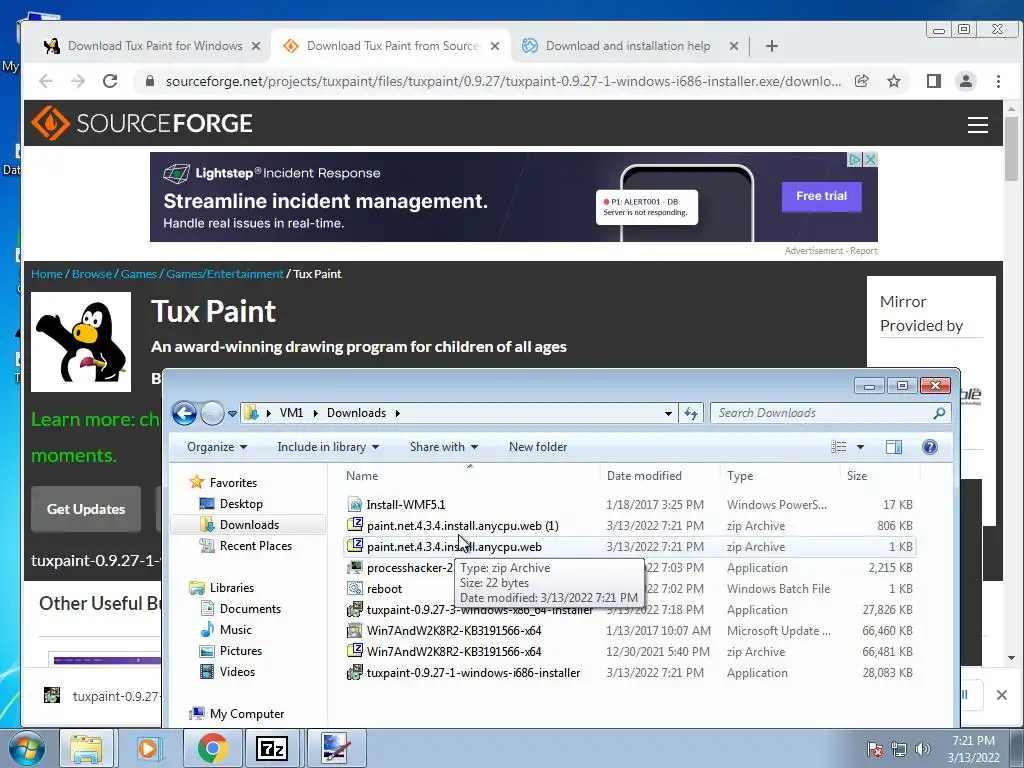Switch to the Download and installation help tab
The height and width of the screenshot is (768, 1024).
pyautogui.click(x=630, y=46)
